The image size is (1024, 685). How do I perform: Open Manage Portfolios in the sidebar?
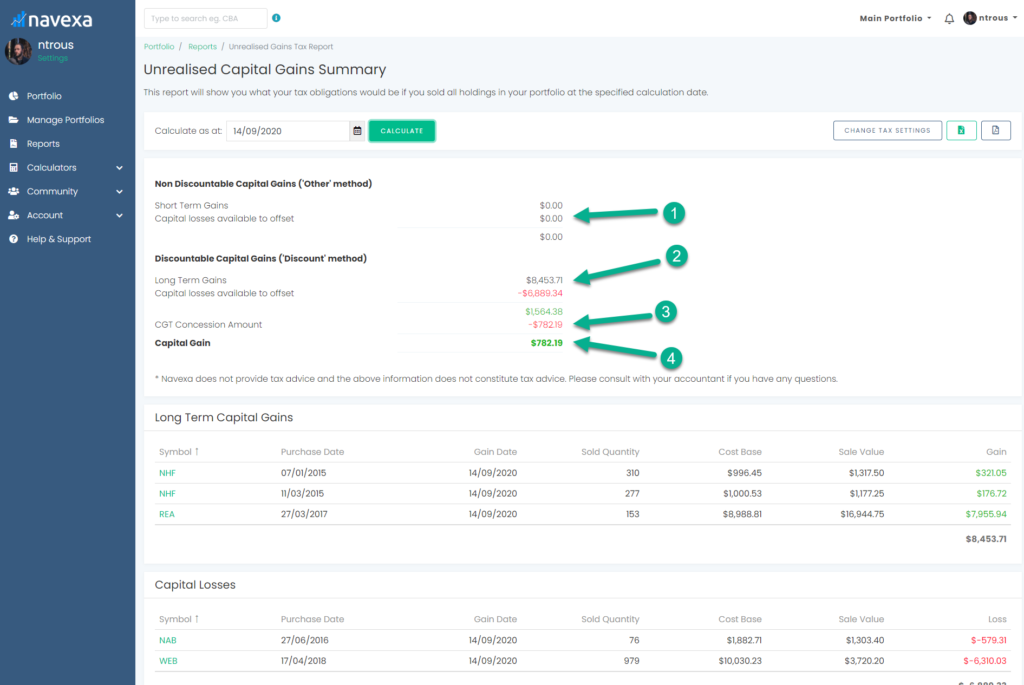point(67,120)
